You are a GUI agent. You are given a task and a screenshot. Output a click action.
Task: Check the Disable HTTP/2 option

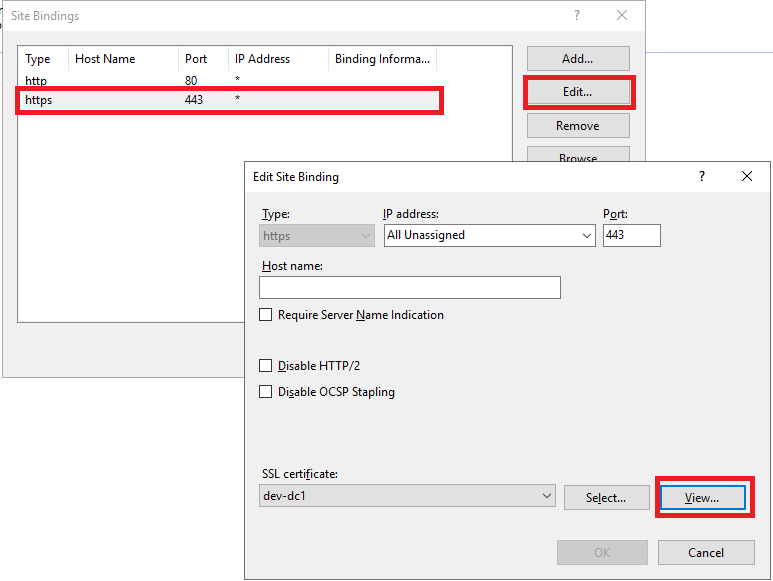(266, 366)
